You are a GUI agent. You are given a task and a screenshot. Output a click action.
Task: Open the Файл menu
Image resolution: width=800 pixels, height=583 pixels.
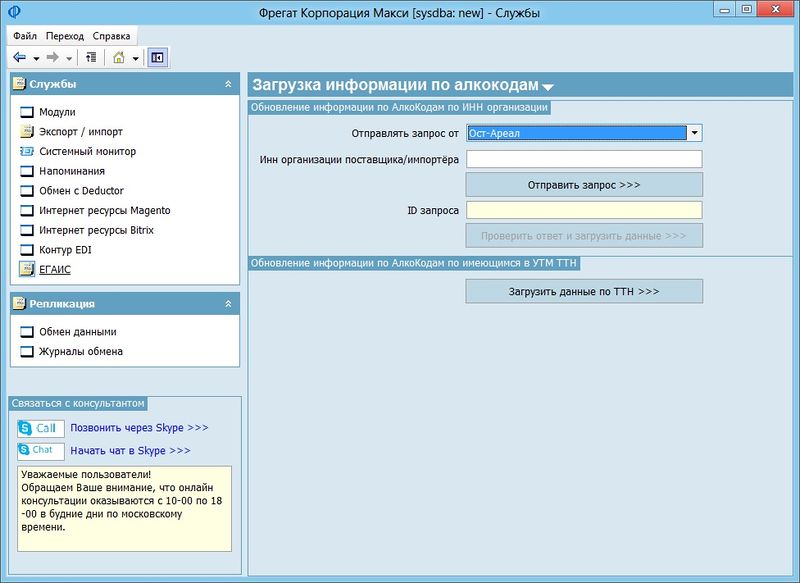pos(25,36)
